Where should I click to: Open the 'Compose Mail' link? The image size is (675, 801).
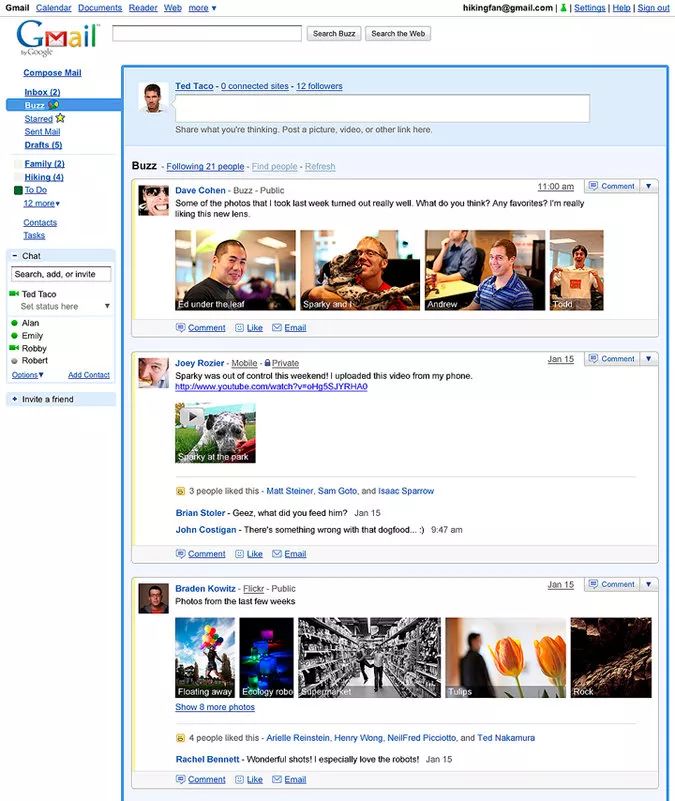pyautogui.click(x=52, y=73)
